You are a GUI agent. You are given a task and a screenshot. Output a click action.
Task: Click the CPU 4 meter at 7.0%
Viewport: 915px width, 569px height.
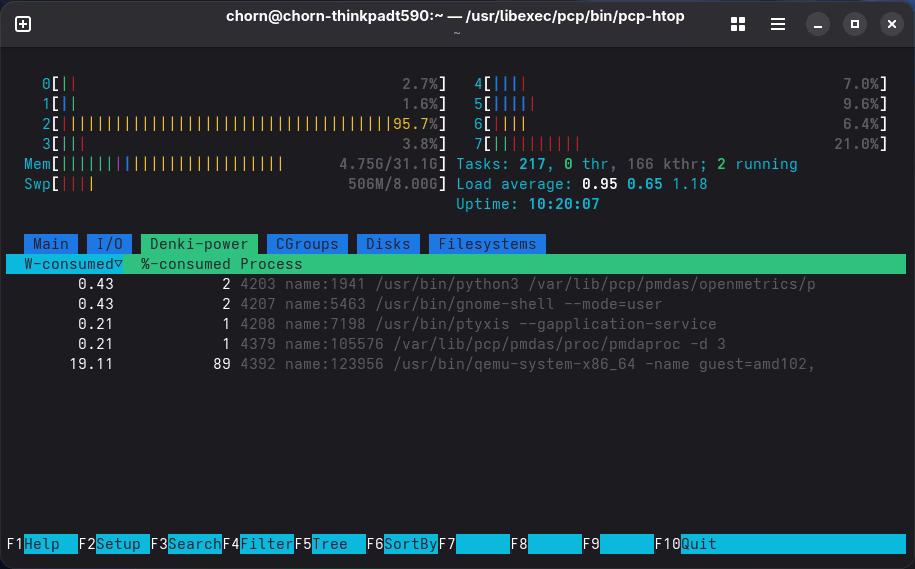[680, 84]
